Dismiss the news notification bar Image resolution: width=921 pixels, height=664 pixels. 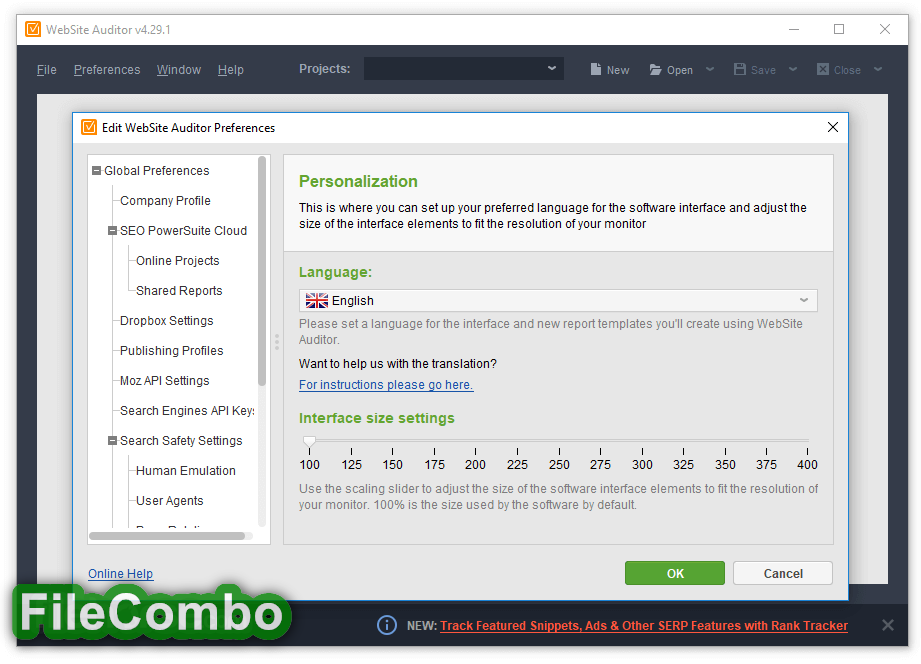pos(888,625)
